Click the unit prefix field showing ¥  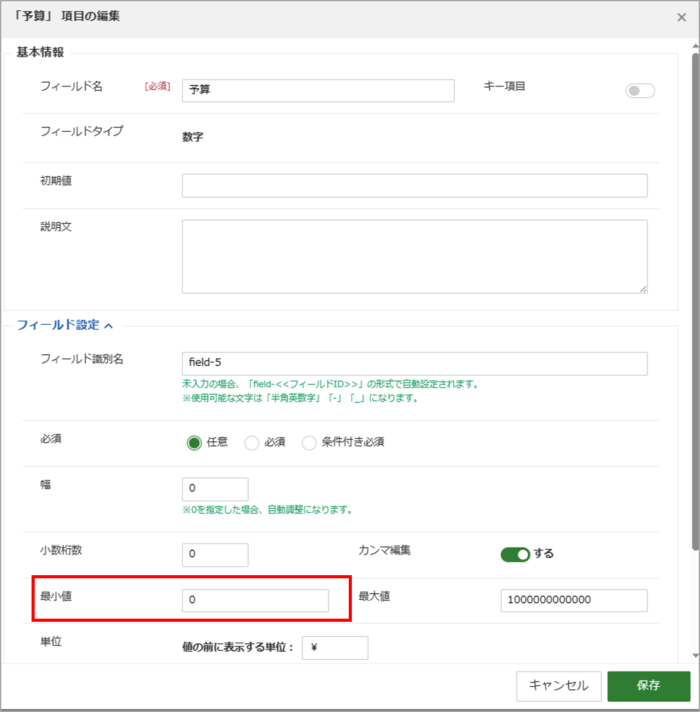(x=335, y=648)
